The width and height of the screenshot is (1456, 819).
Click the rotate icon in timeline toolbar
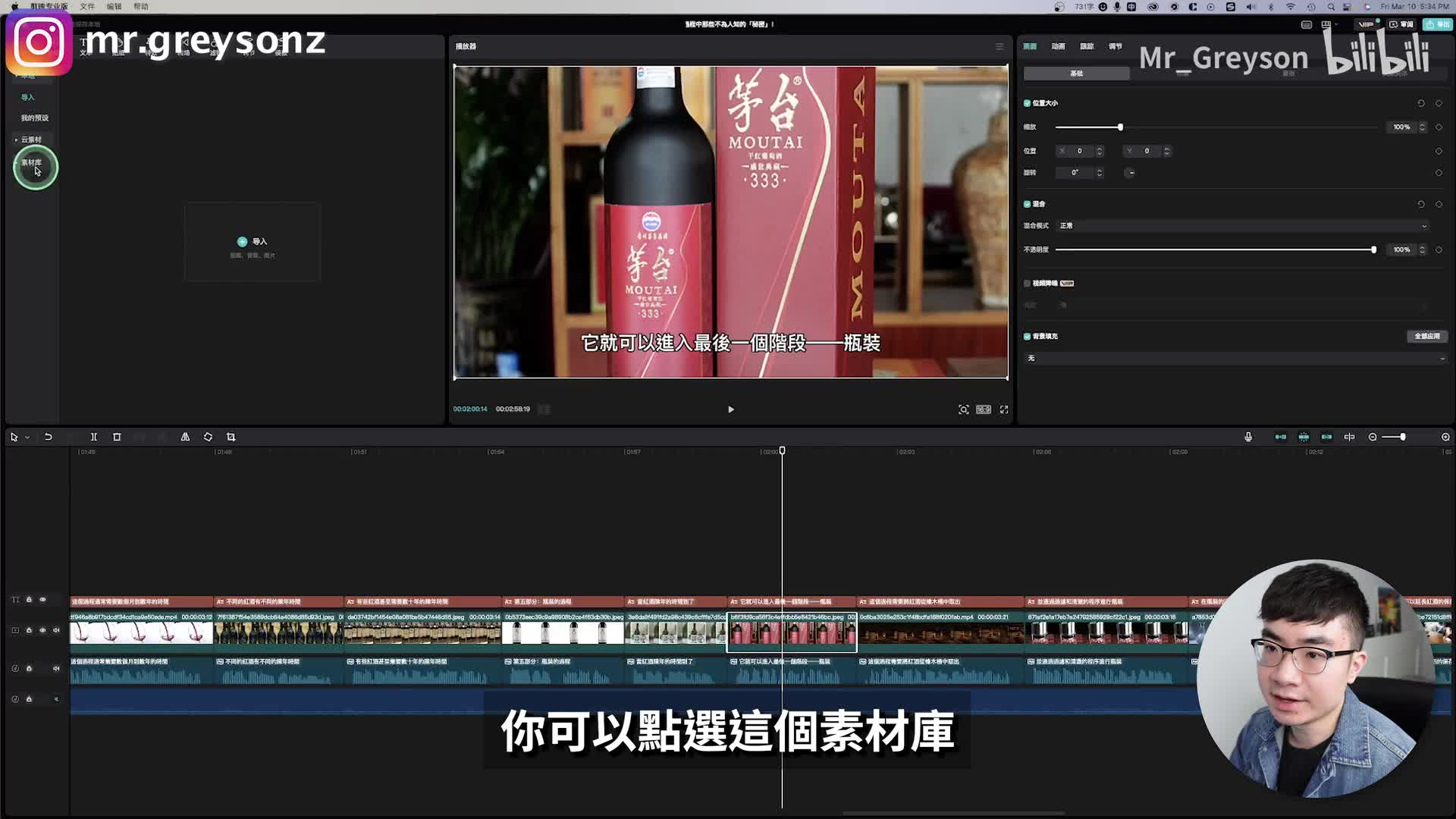[x=208, y=437]
